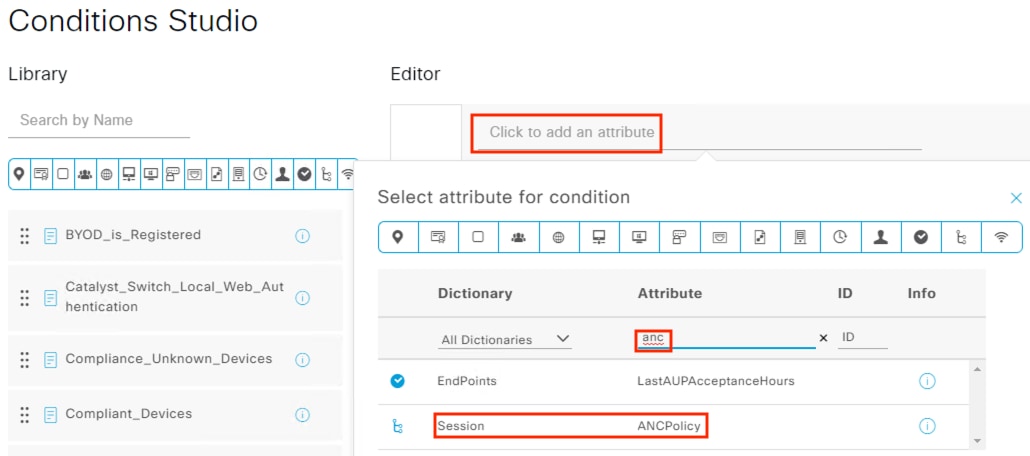Screen dimensions: 1030x456
Task: Select clock icon in the attribute selector
Action: [840, 237]
